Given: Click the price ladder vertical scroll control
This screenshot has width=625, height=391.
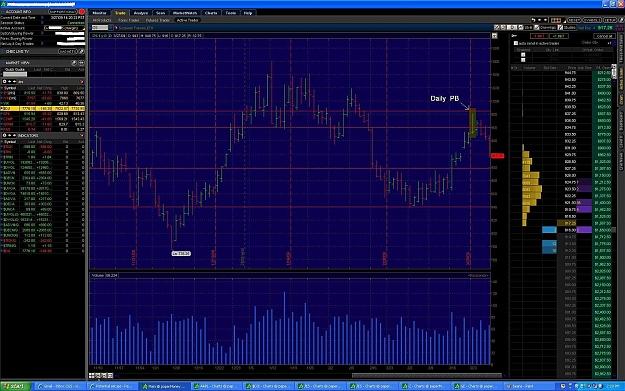Looking at the screenshot, I should 614,72.
